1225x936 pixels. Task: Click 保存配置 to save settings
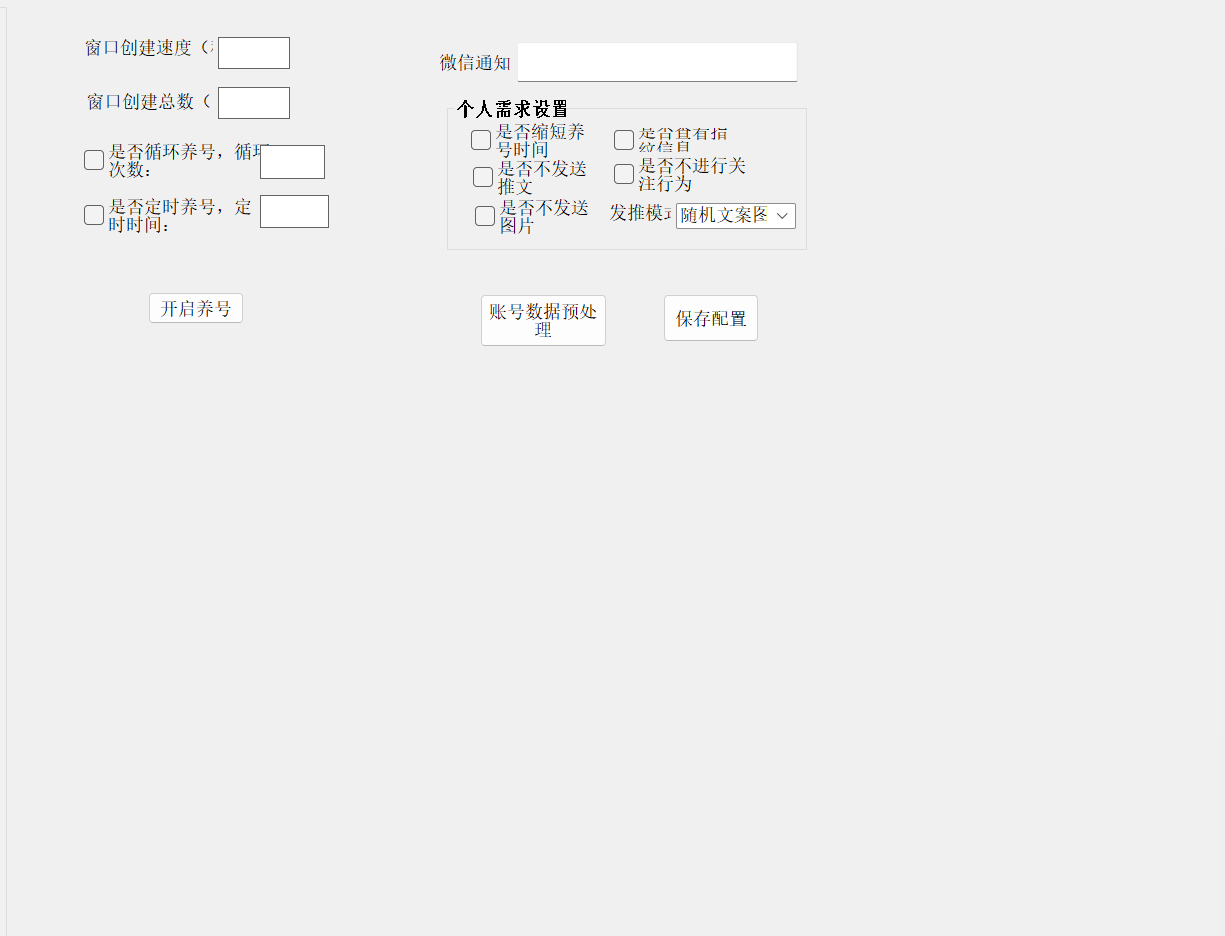[711, 318]
